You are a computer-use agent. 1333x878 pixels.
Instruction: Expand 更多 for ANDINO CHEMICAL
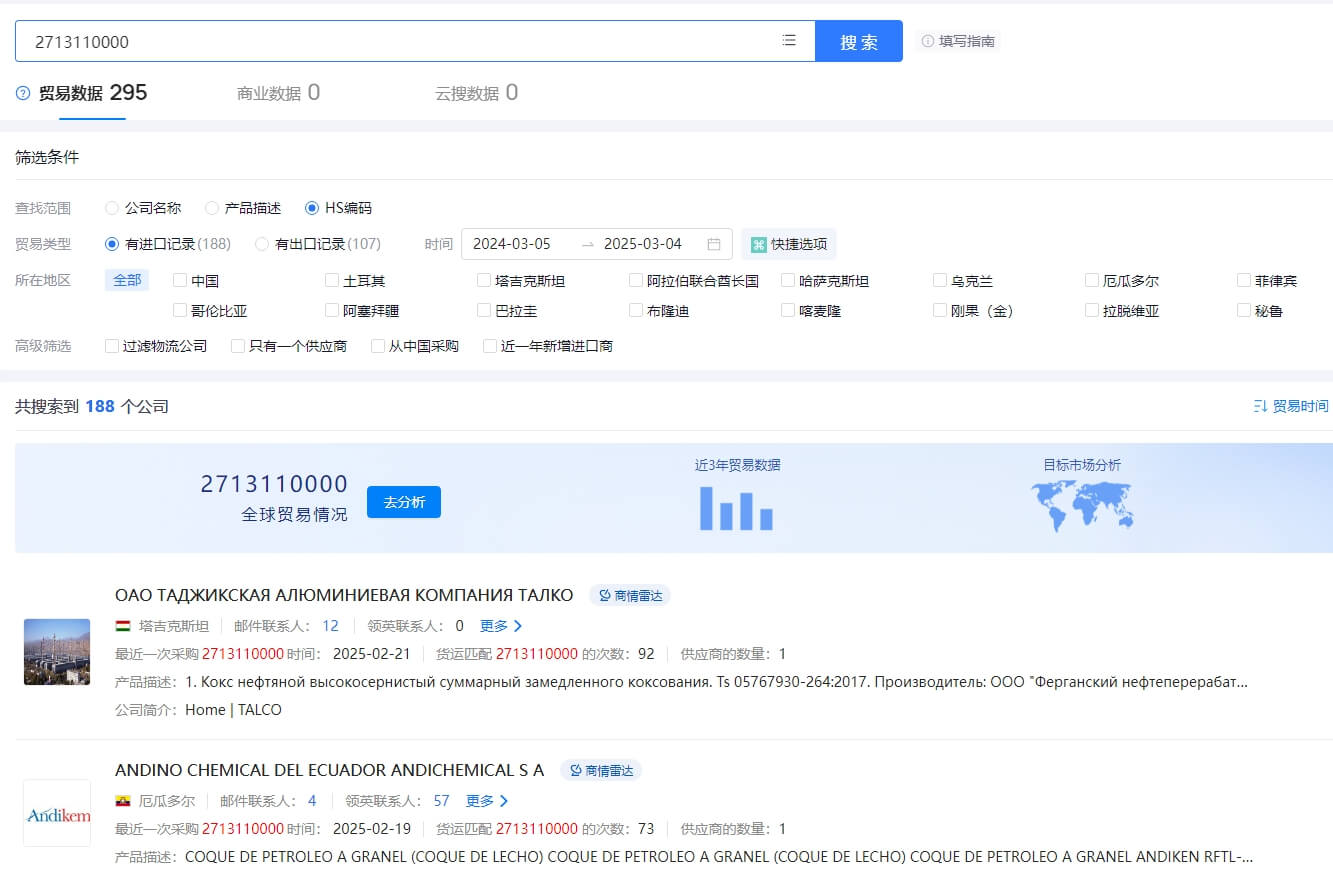487,801
